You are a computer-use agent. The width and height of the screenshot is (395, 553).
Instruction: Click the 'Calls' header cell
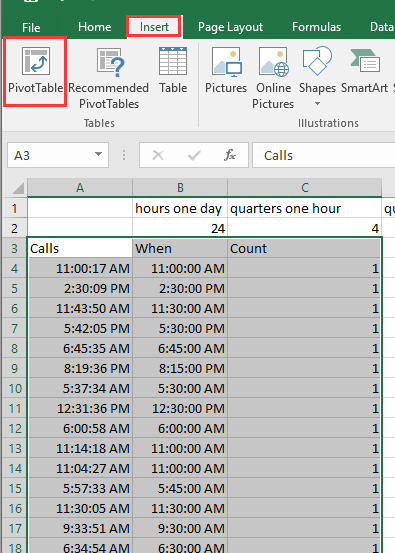tap(80, 248)
